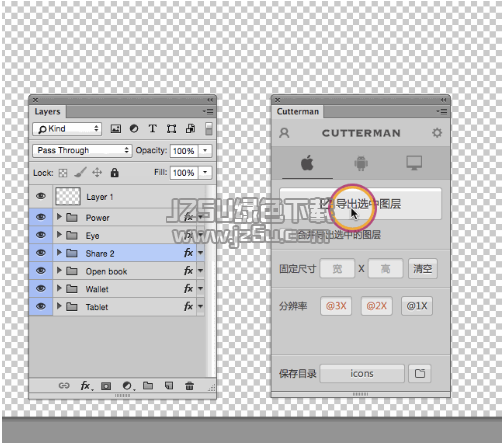Image resolution: width=503 pixels, height=443 pixels.
Task: Click 合并导出选中的图层 option
Action: [339, 235]
